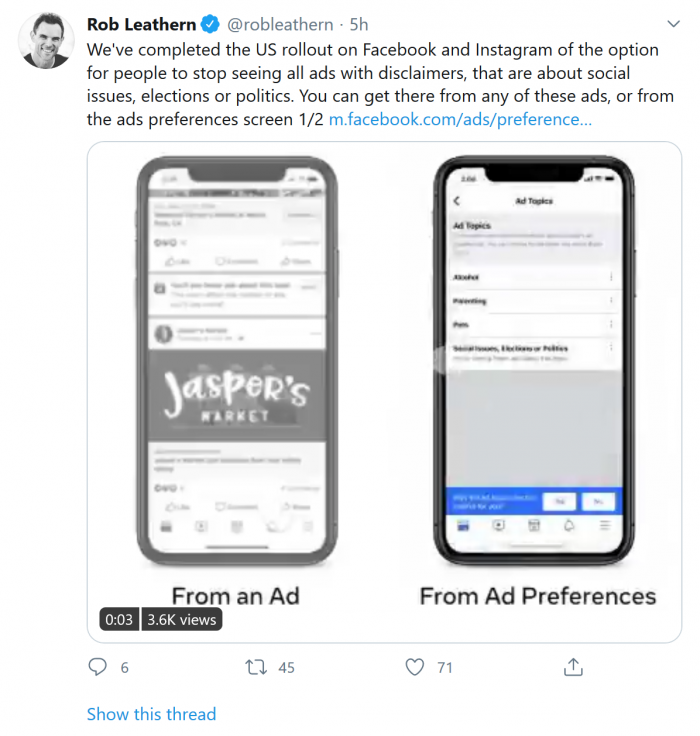Click the reply speech bubble icon
This screenshot has width=700, height=736.
(x=97, y=667)
